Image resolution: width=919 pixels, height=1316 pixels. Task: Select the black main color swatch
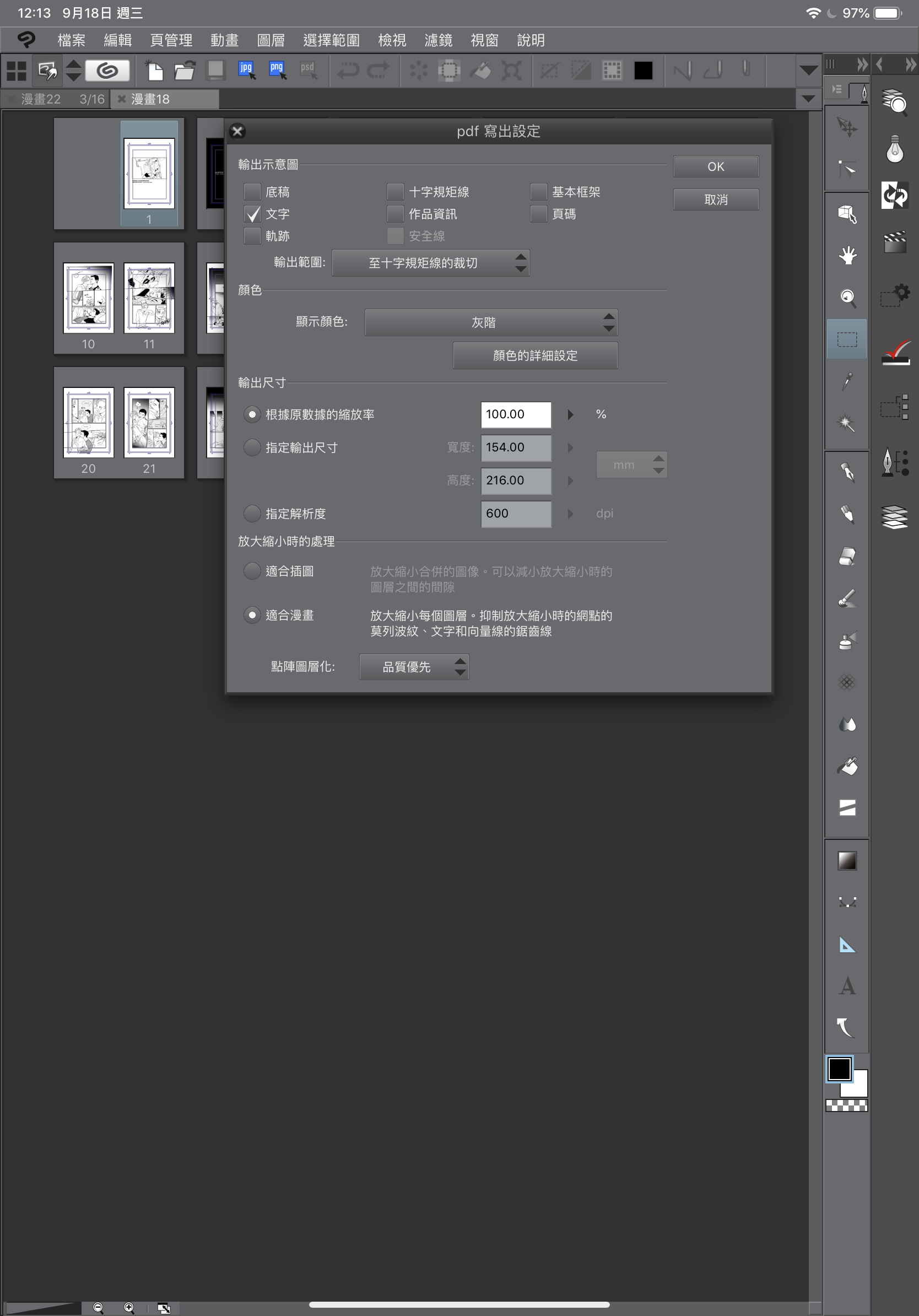(839, 1069)
